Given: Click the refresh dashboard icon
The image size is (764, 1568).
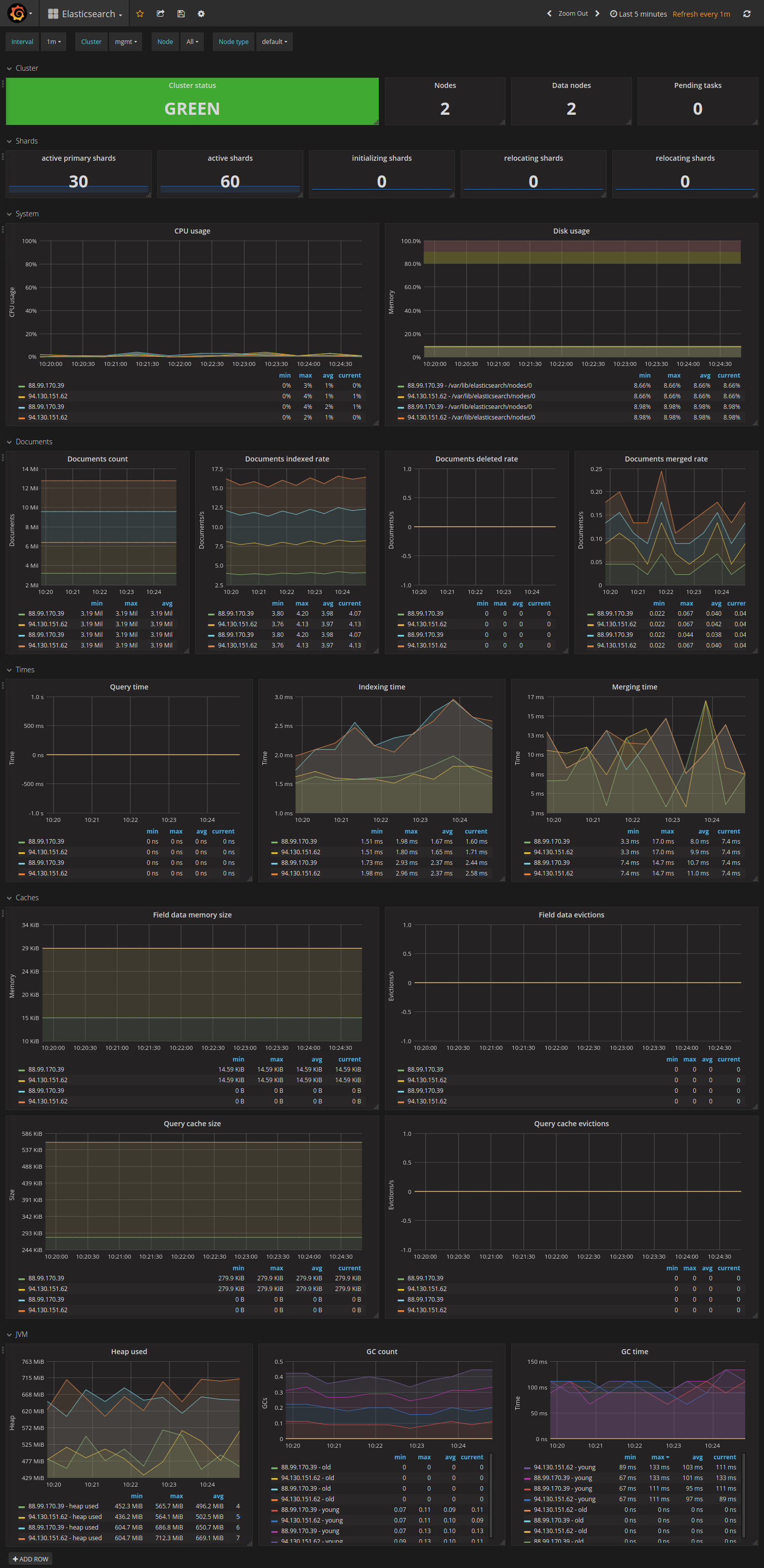Looking at the screenshot, I should 747,13.
